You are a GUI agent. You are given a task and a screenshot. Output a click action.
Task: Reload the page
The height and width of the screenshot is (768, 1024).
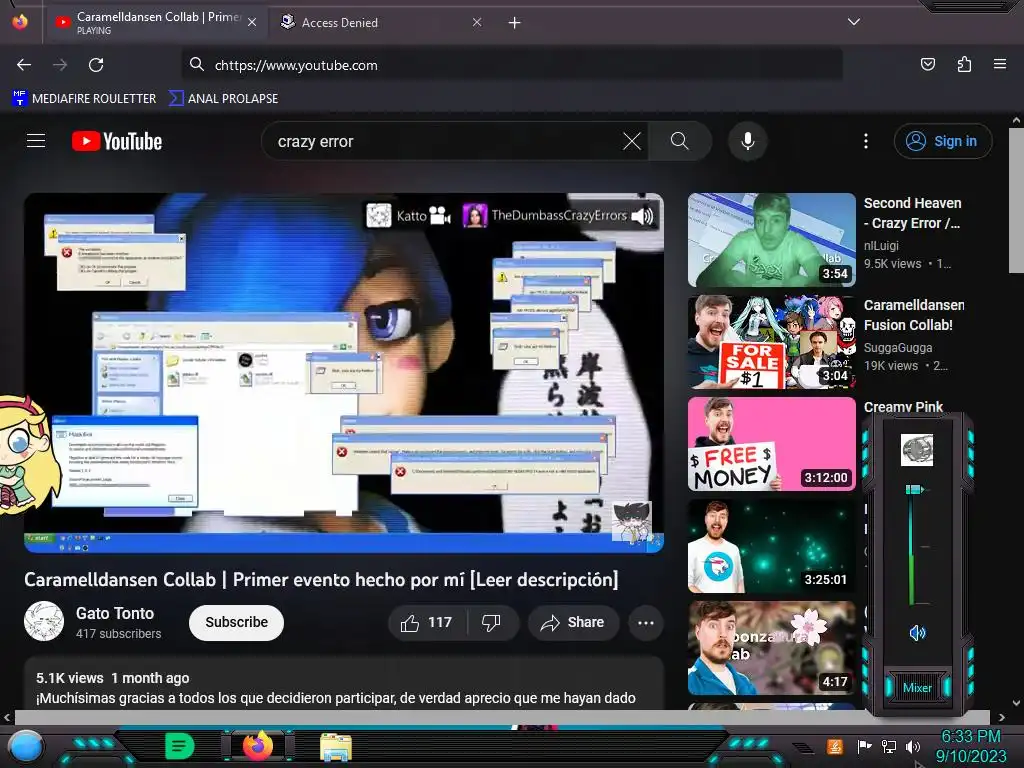point(96,65)
